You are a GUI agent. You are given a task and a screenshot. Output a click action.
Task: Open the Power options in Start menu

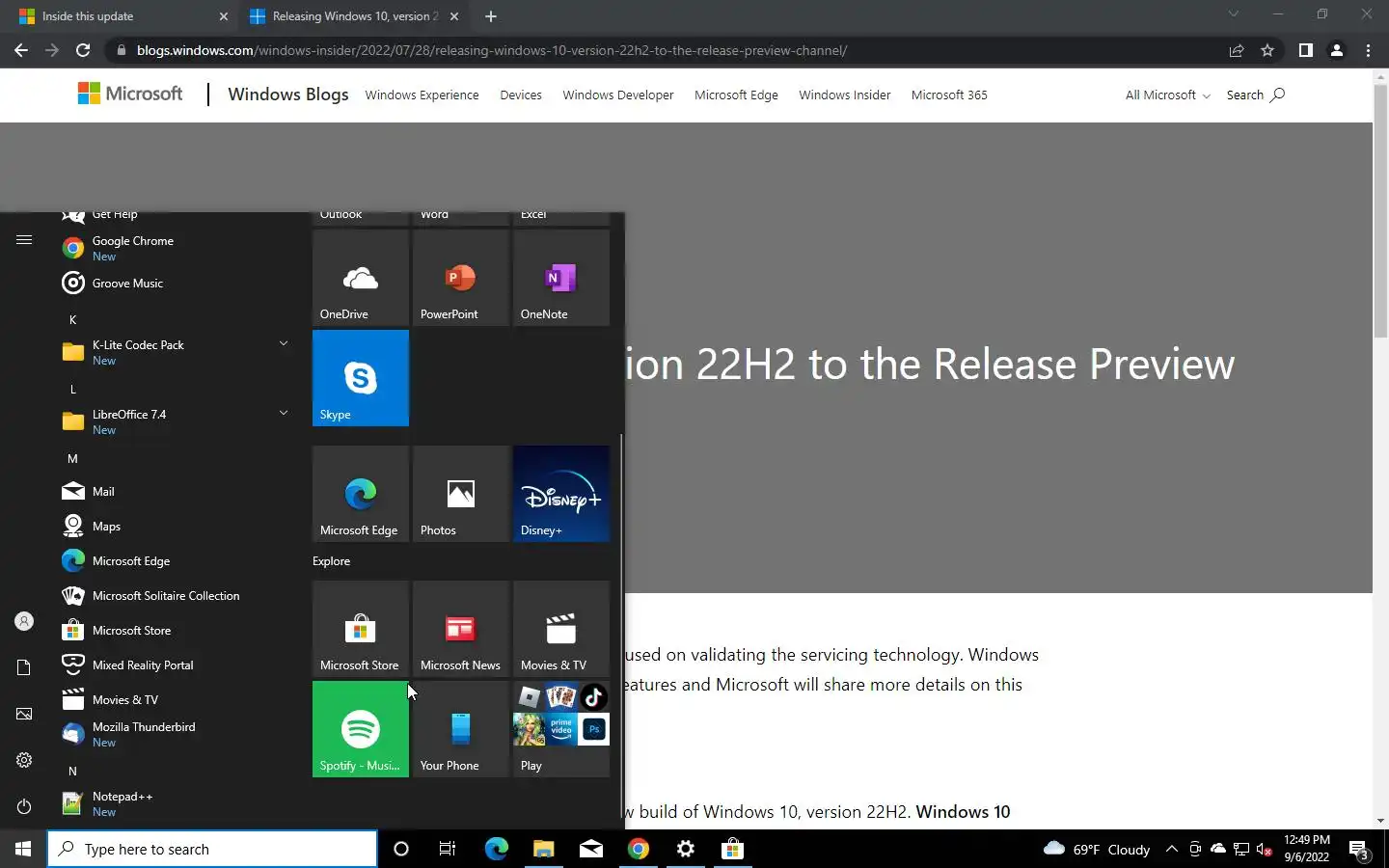coord(24,806)
